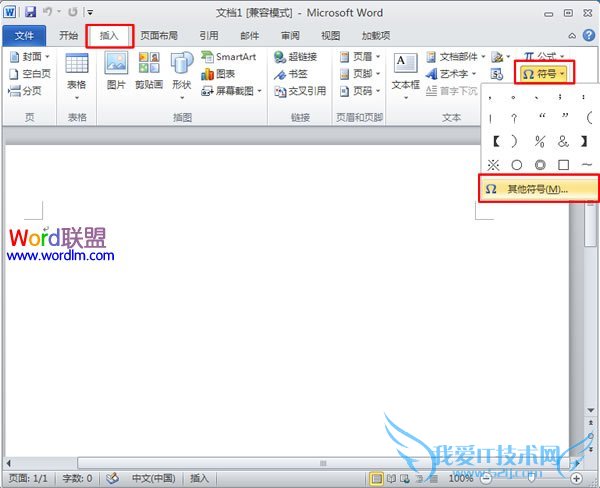This screenshot has height=488, width=600.
Task: Open the 文件 (File) tab
Action: click(24, 35)
